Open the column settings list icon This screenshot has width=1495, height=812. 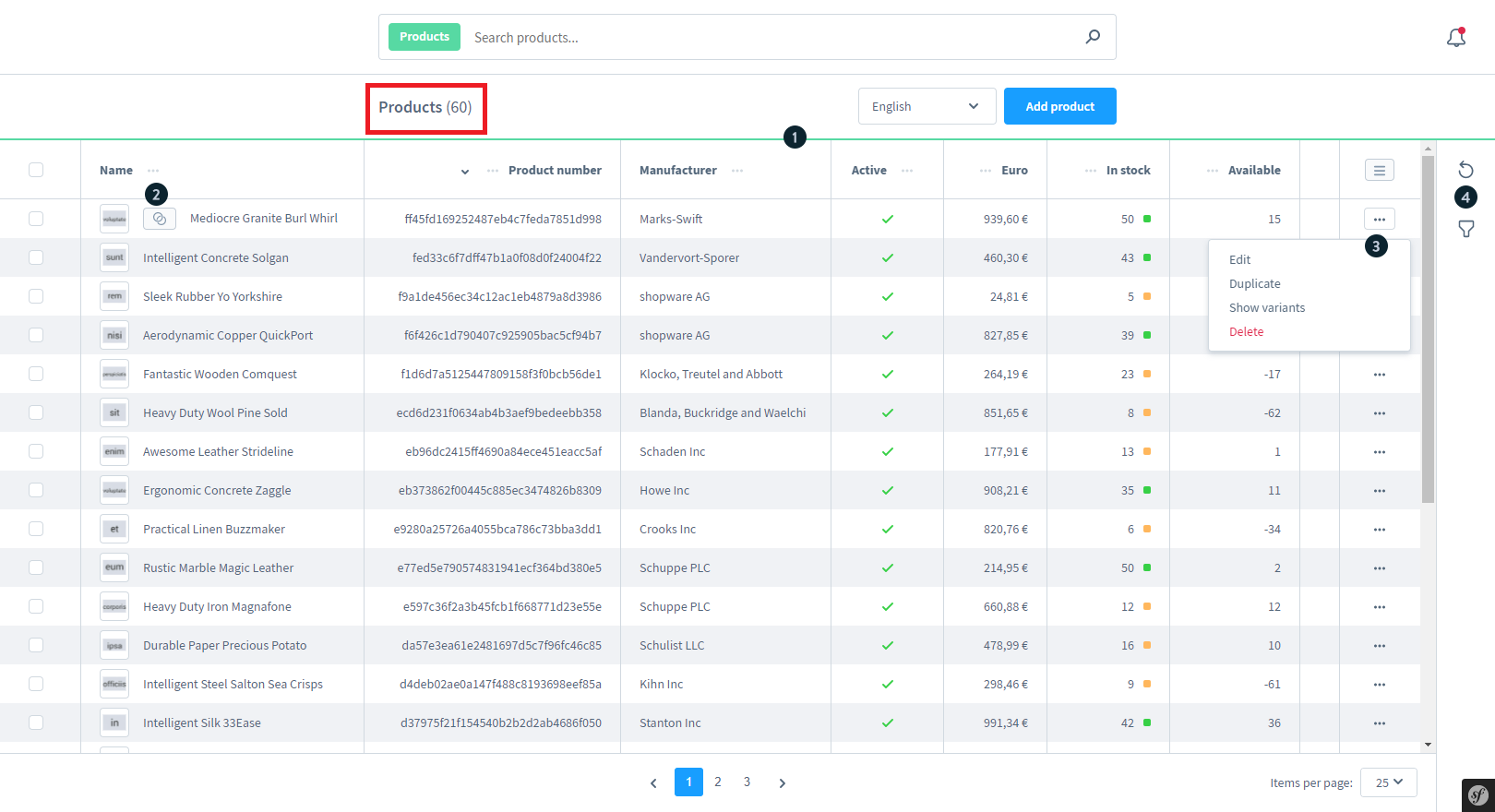[1380, 170]
